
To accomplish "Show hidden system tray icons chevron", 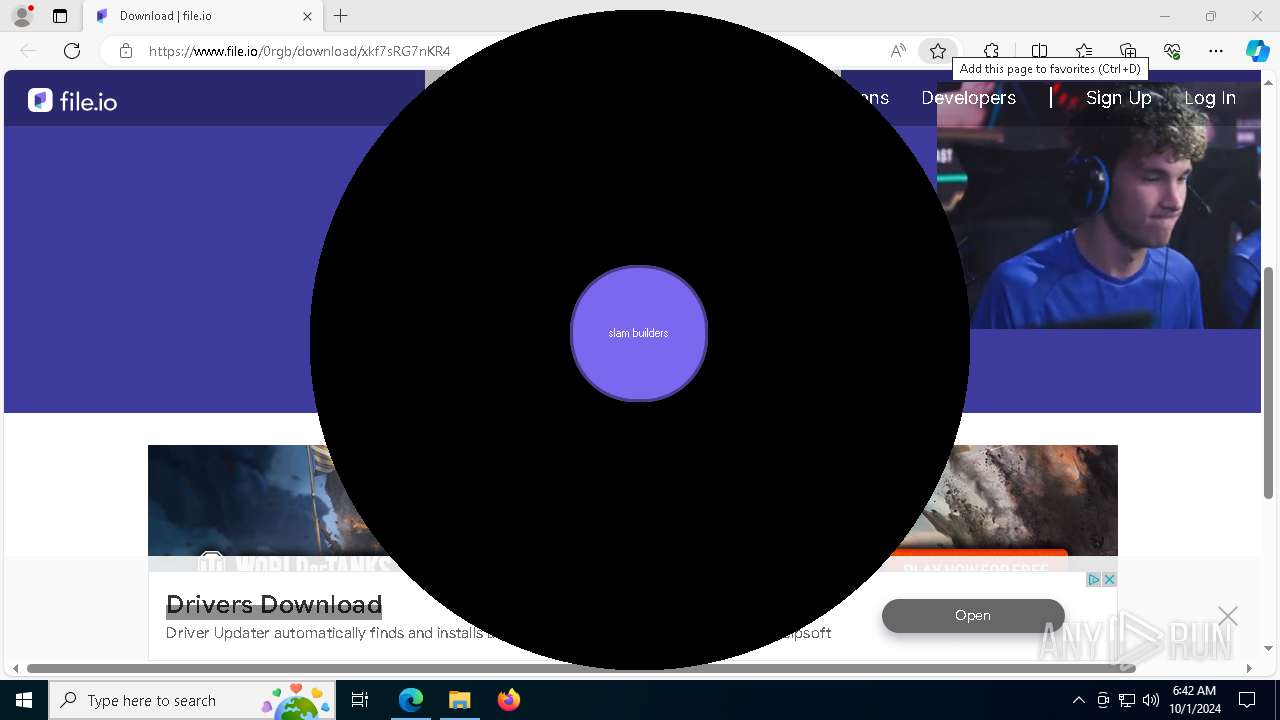I will tap(1078, 700).
